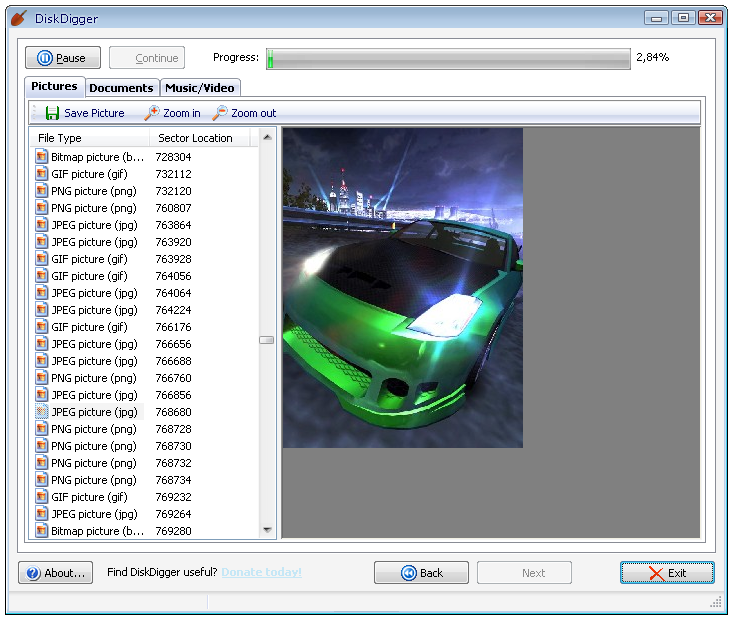Pause the scan with the Pause button

pos(61,58)
